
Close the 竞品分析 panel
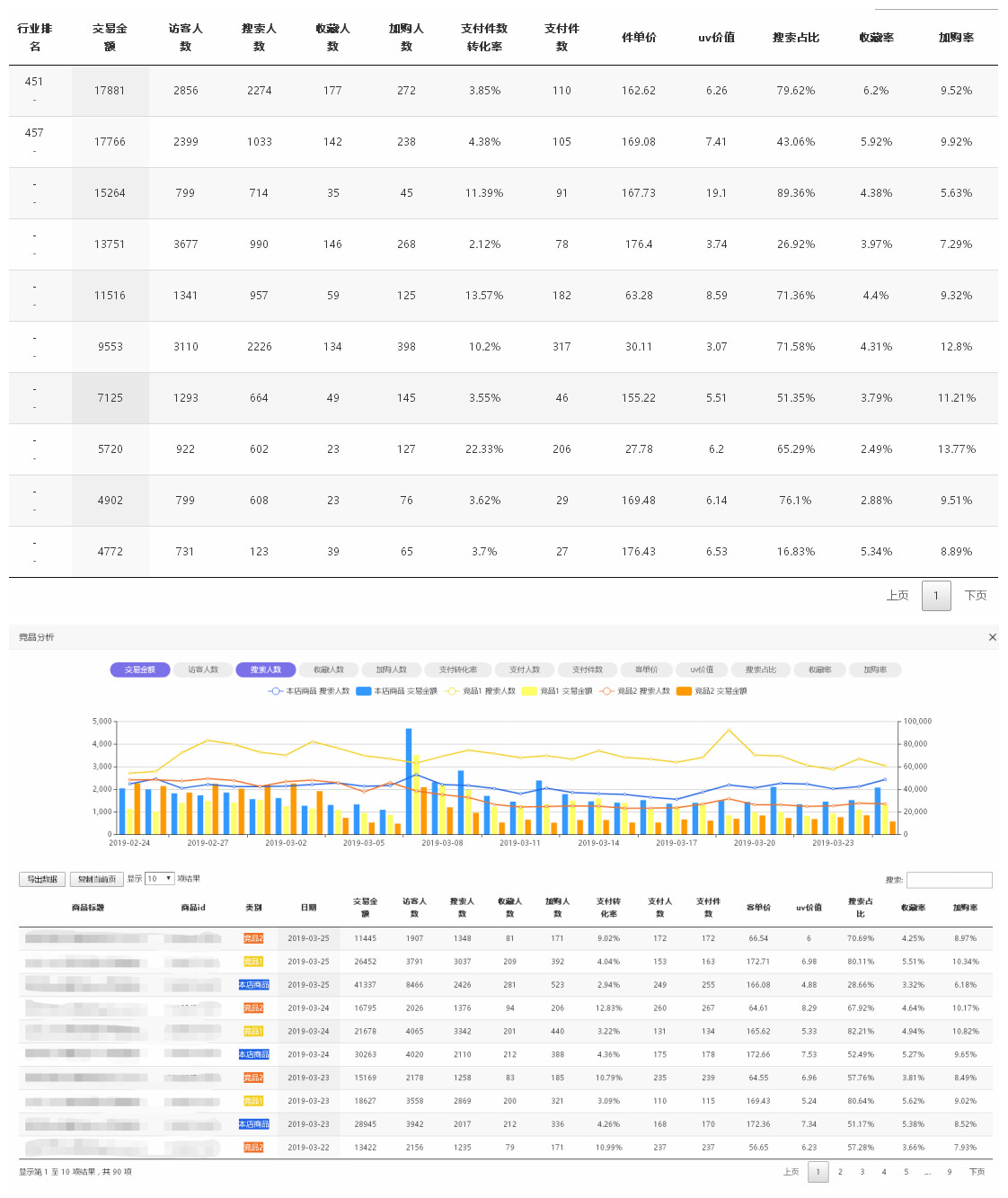[992, 637]
